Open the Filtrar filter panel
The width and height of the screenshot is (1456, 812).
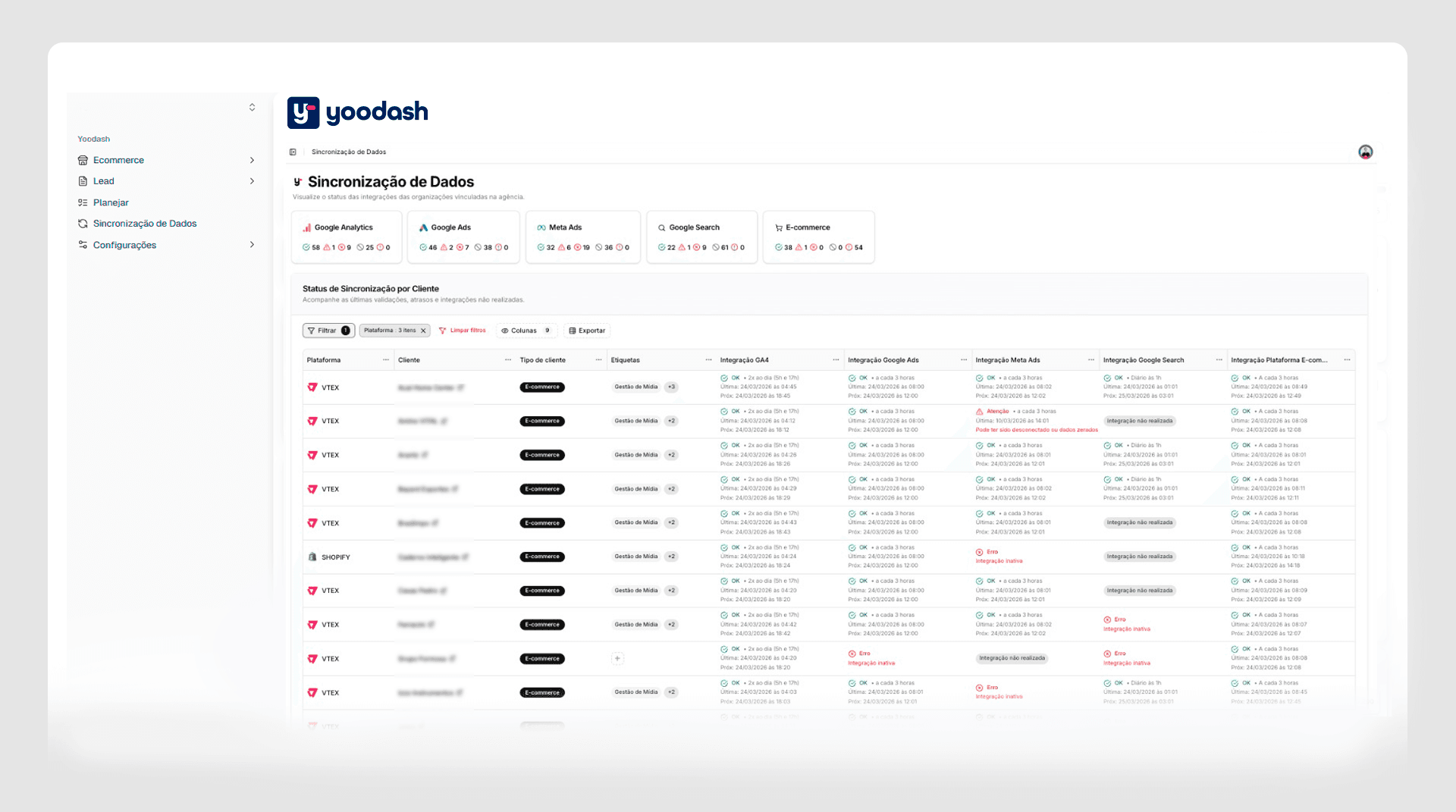pos(328,331)
